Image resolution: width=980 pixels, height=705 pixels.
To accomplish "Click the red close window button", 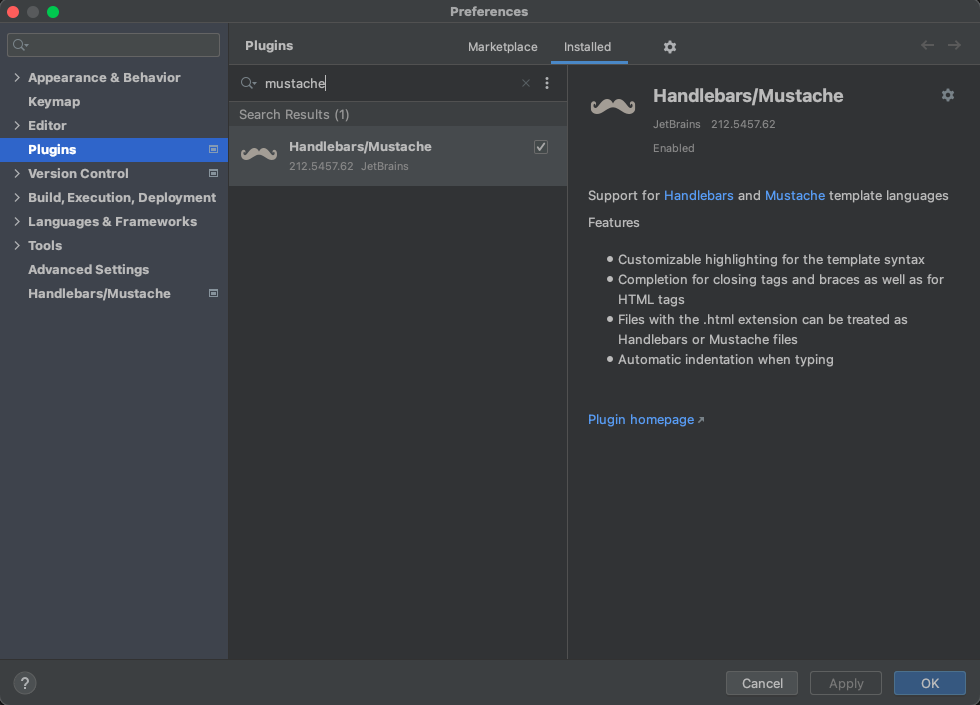I will pos(13,12).
